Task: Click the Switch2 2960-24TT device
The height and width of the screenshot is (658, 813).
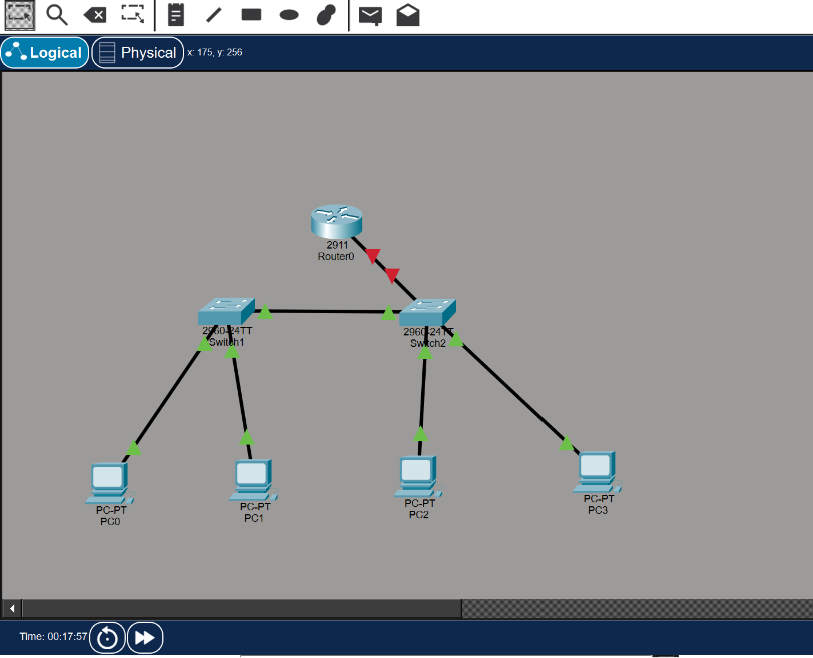Action: (428, 313)
